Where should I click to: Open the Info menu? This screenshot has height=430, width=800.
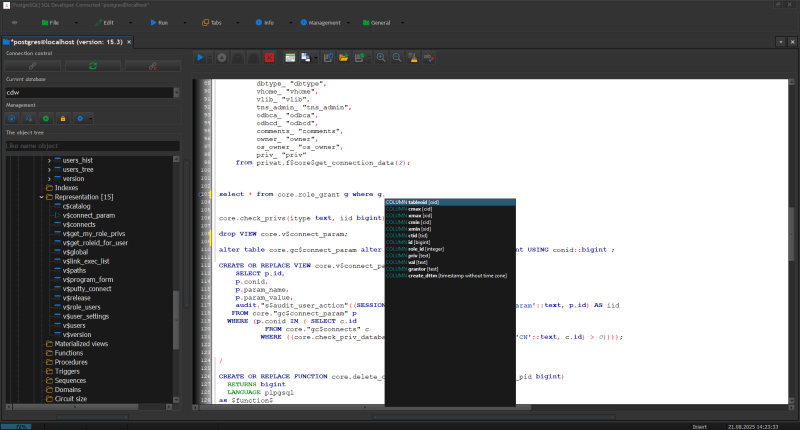click(x=265, y=22)
